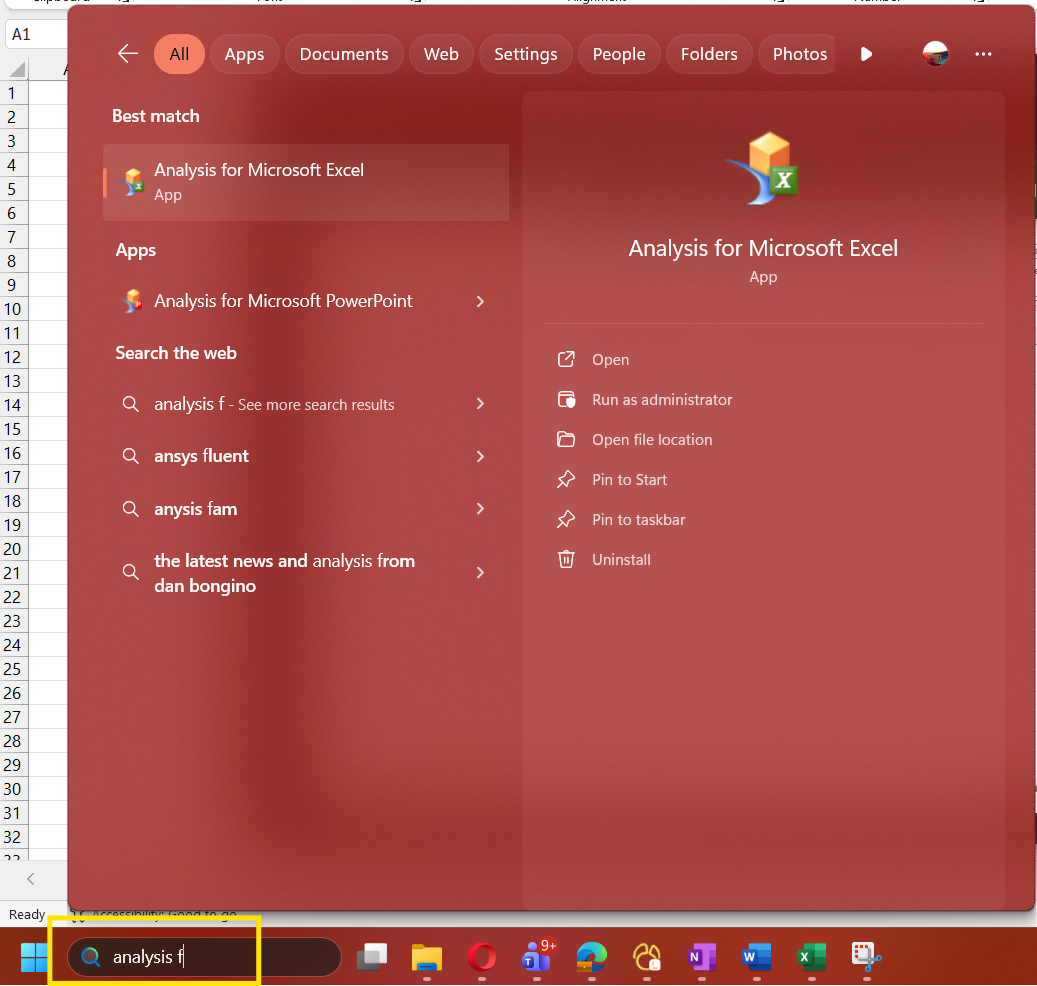Launch Analysis for Microsoft PowerPoint app result
Image resolution: width=1037 pixels, height=986 pixels.
coord(283,301)
